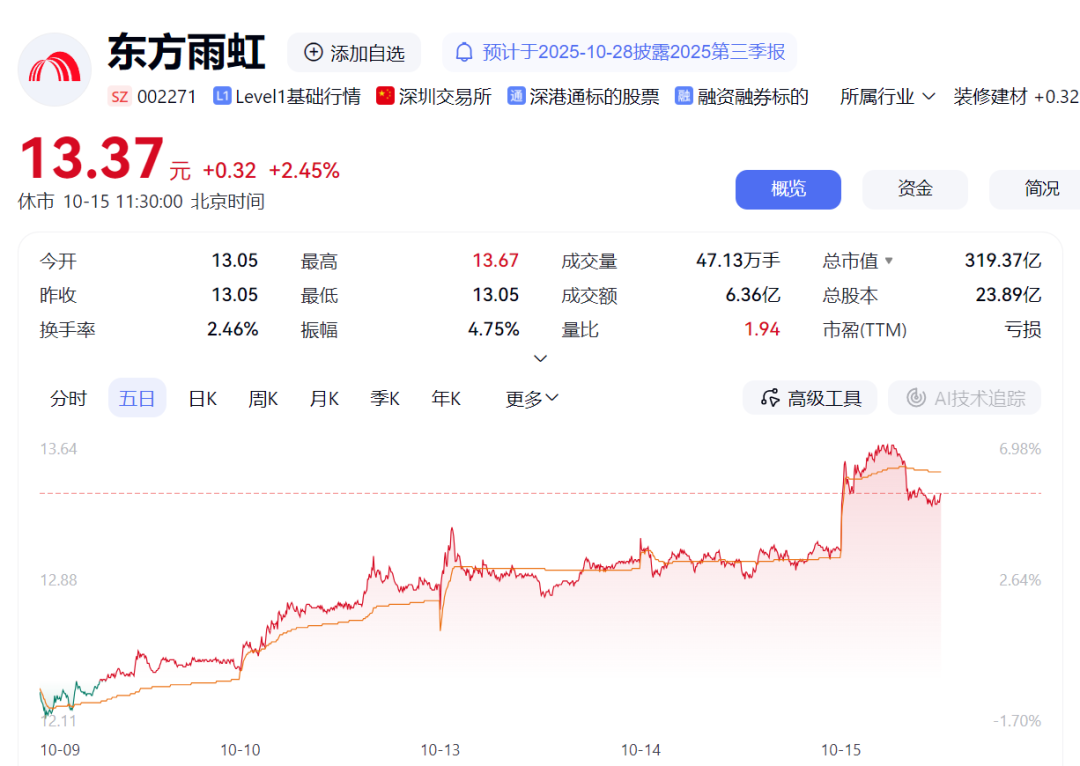Click the AI技术追踪 radar icon

tap(916, 398)
